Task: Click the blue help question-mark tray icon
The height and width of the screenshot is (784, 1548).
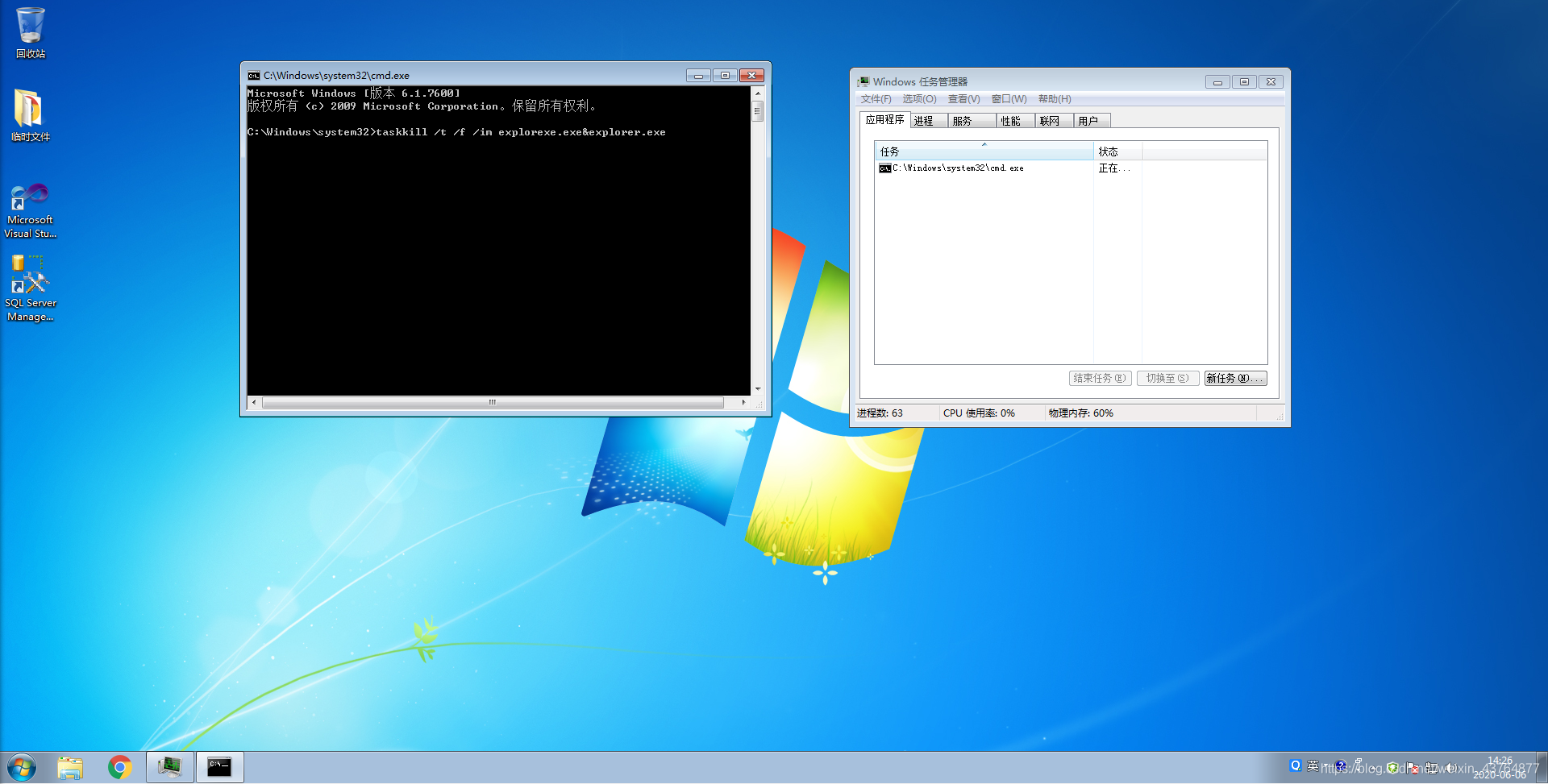Action: tap(1341, 766)
